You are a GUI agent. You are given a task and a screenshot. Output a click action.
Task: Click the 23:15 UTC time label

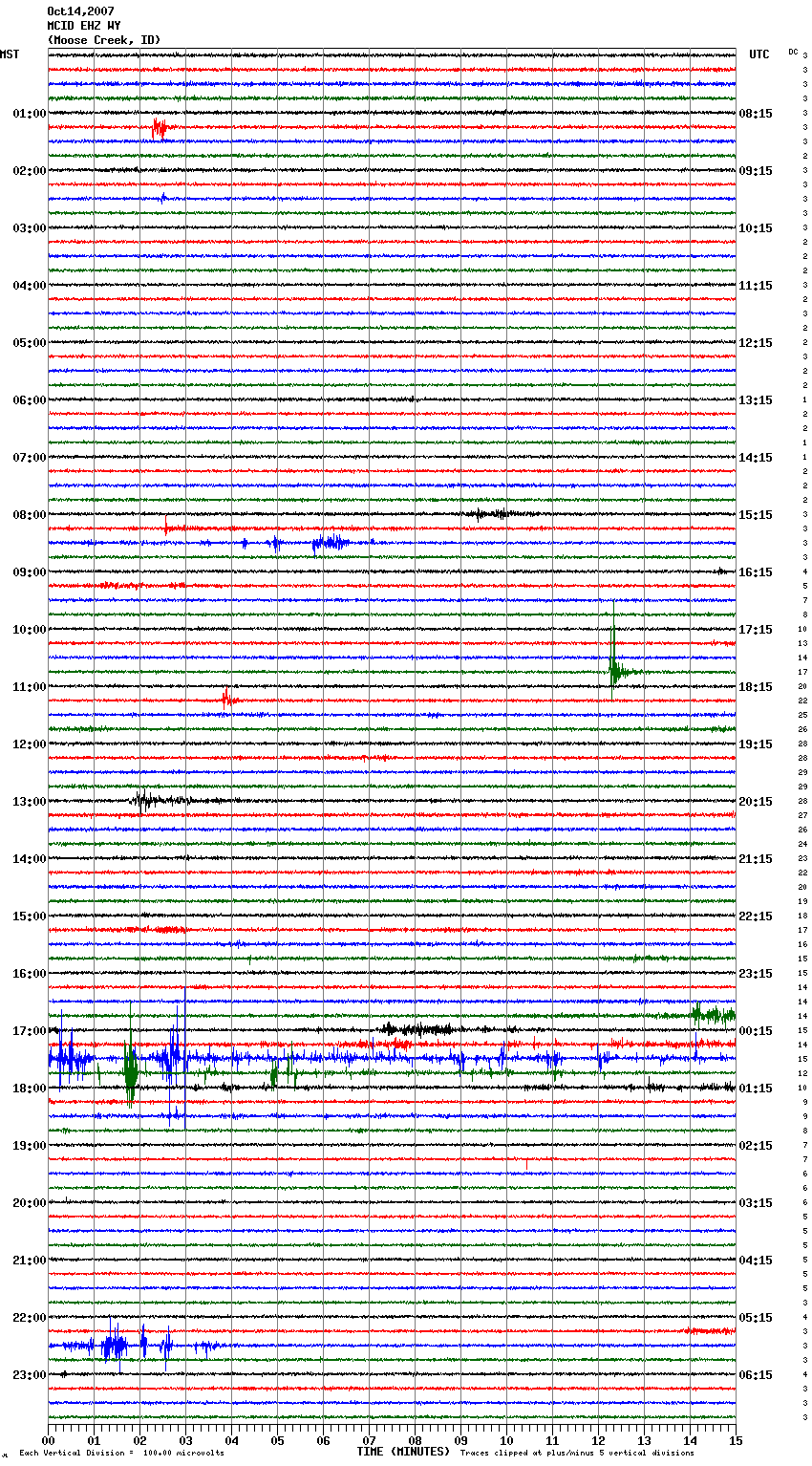pos(756,974)
